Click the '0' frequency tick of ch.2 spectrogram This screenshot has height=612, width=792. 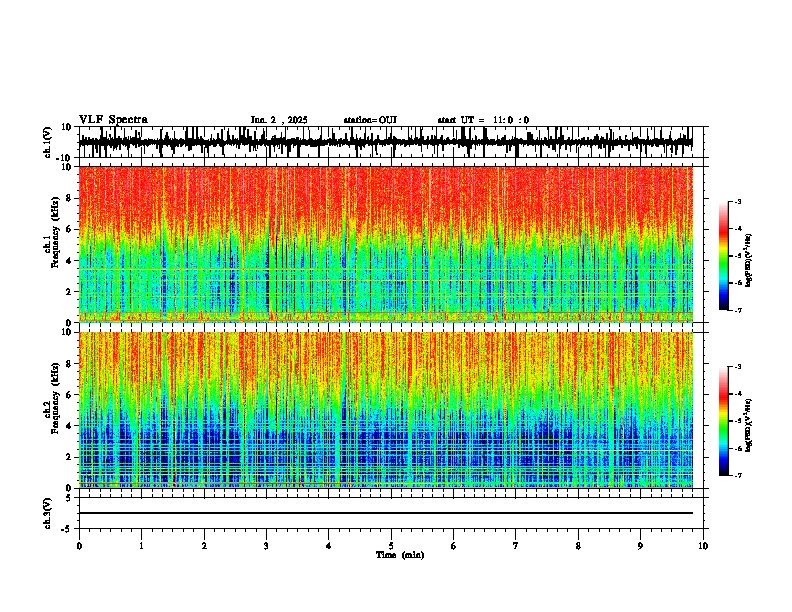pos(70,488)
